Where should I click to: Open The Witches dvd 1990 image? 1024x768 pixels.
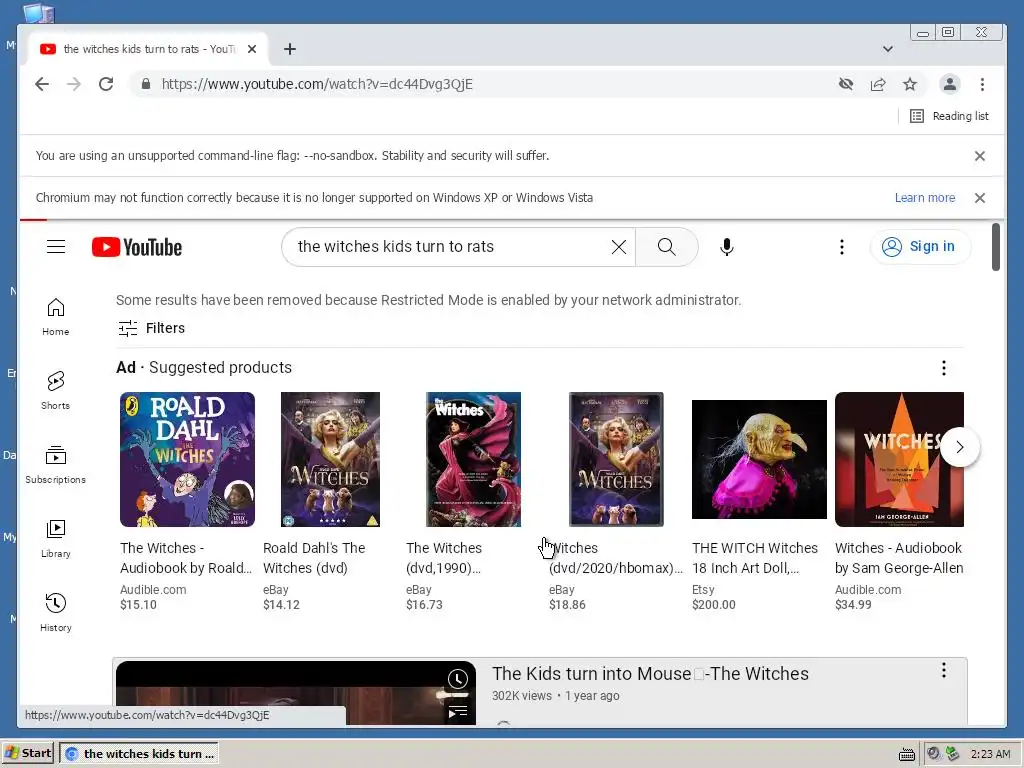473,459
